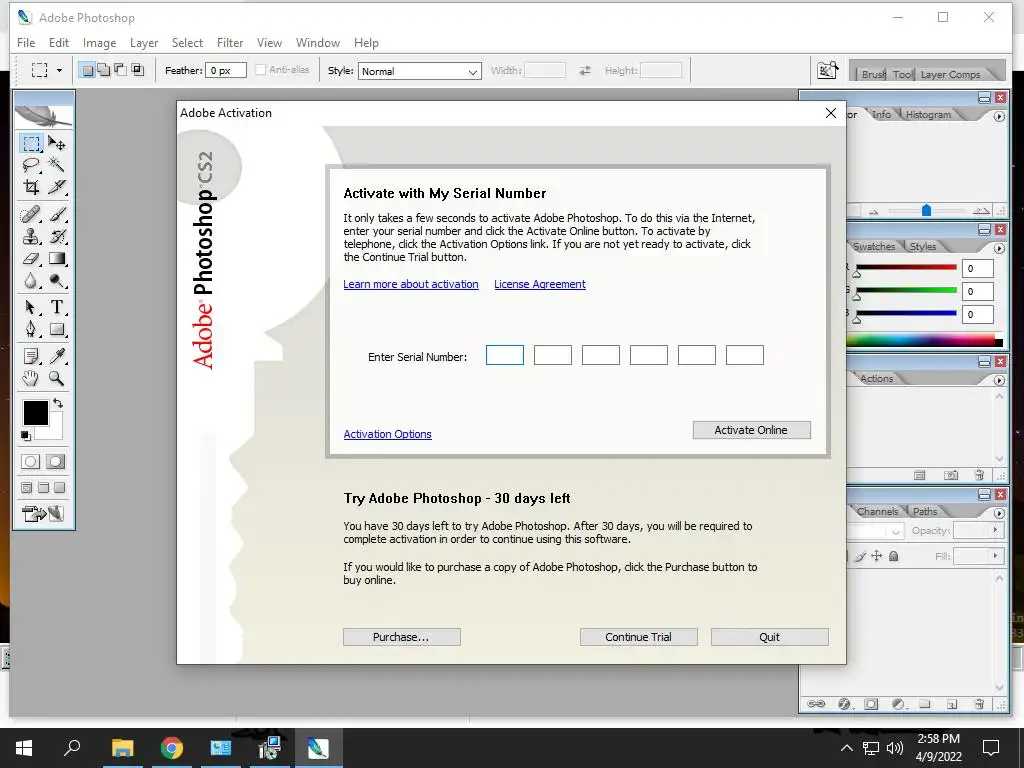
Task: Select the Hand tool
Action: [x=31, y=378]
